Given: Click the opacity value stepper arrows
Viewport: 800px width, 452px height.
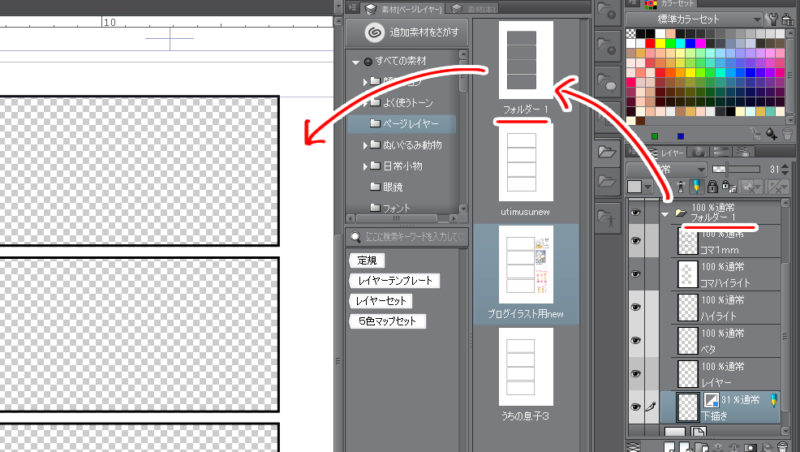Looking at the screenshot, I should click(785, 169).
